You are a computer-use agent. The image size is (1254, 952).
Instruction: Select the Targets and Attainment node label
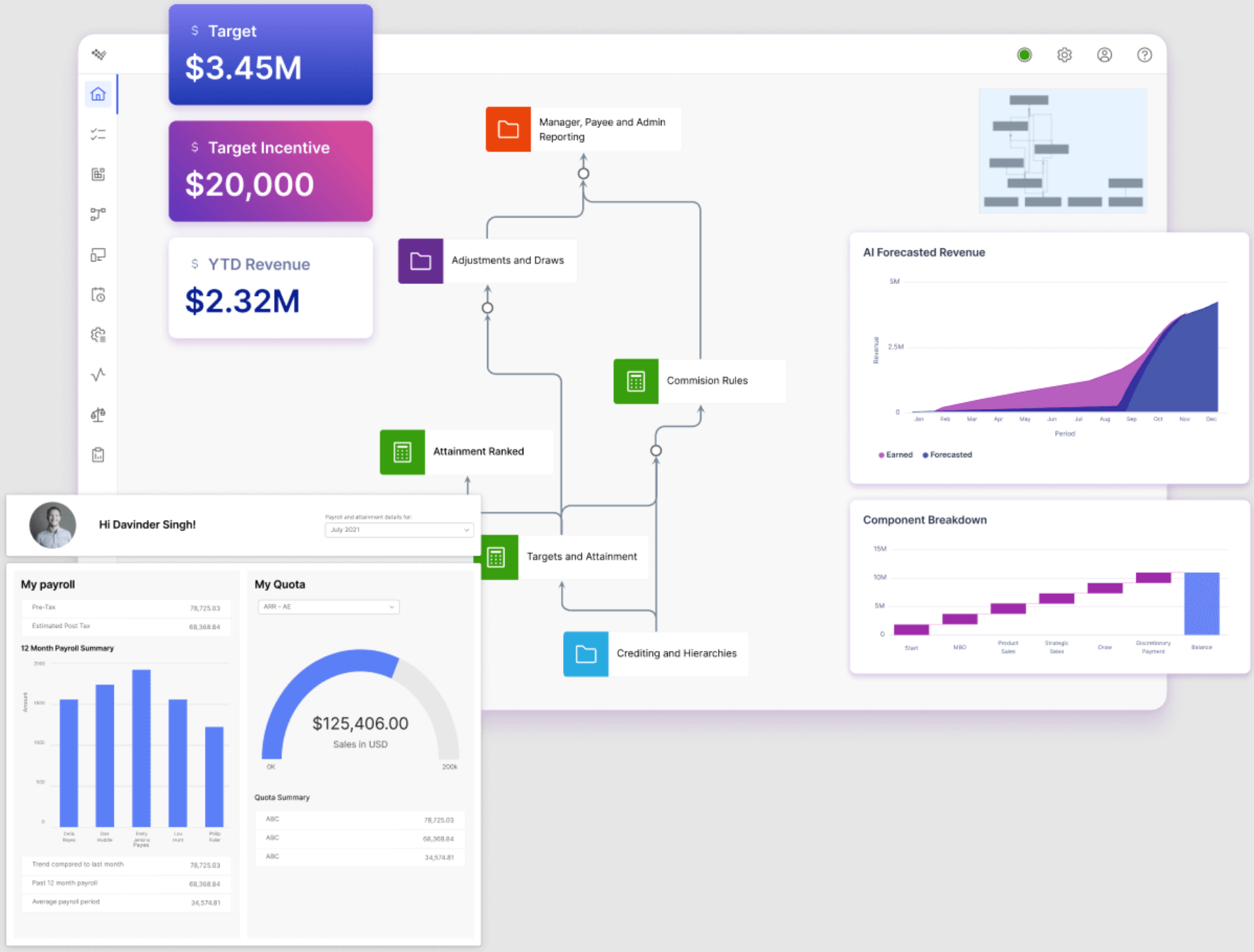point(582,556)
